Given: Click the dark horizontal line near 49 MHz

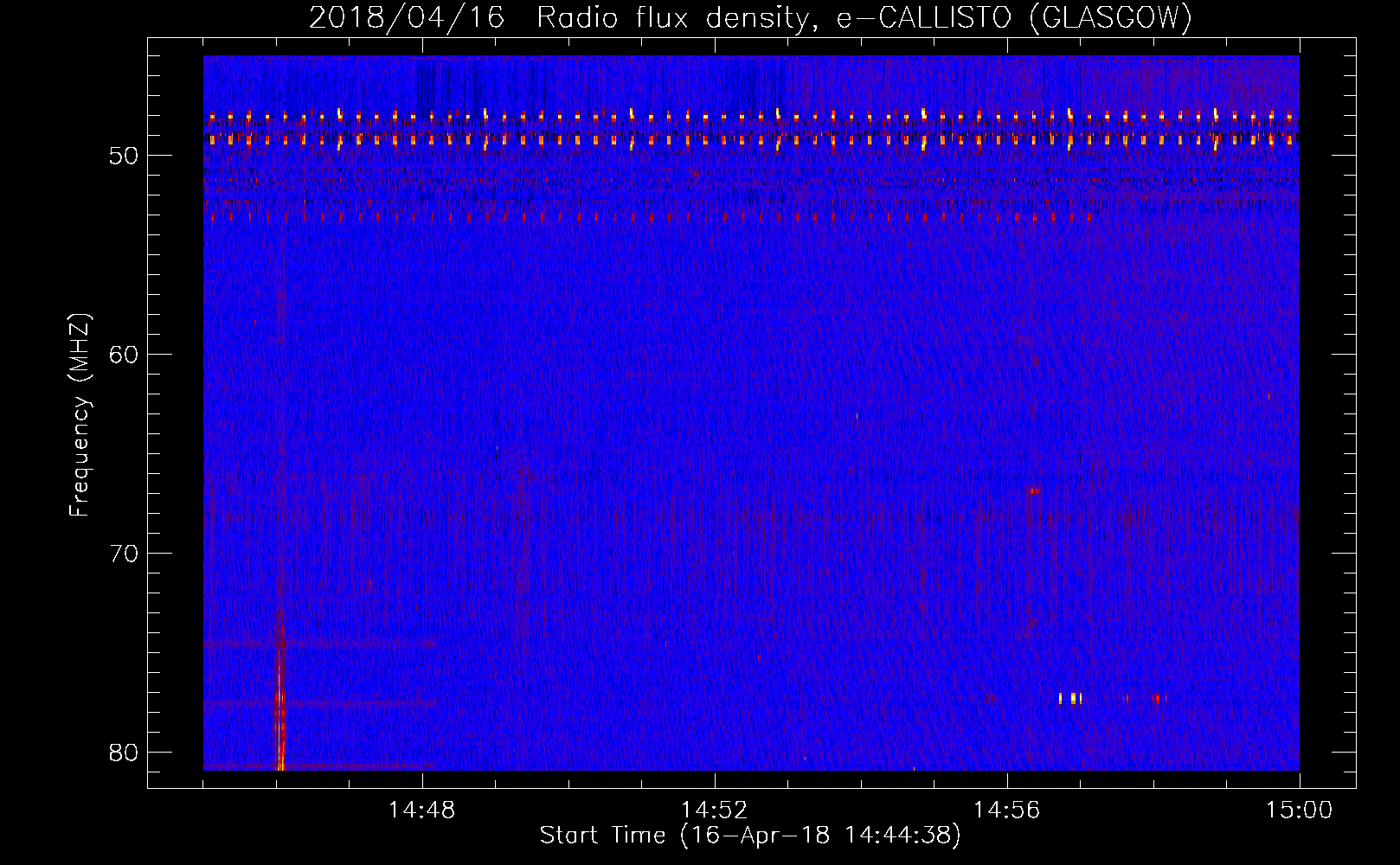Looking at the screenshot, I should point(750,134).
